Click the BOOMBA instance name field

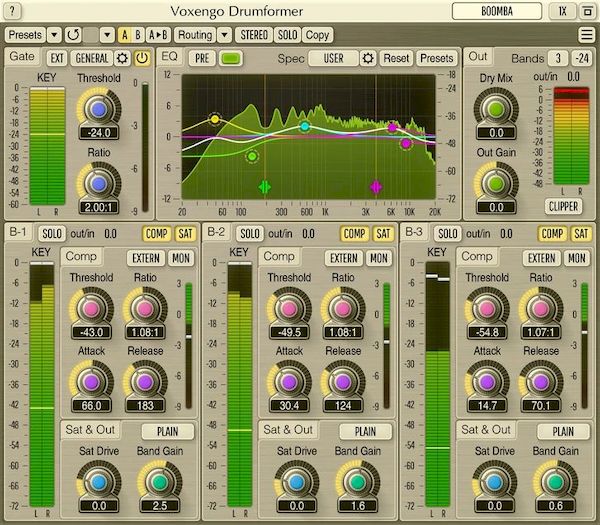(x=496, y=11)
